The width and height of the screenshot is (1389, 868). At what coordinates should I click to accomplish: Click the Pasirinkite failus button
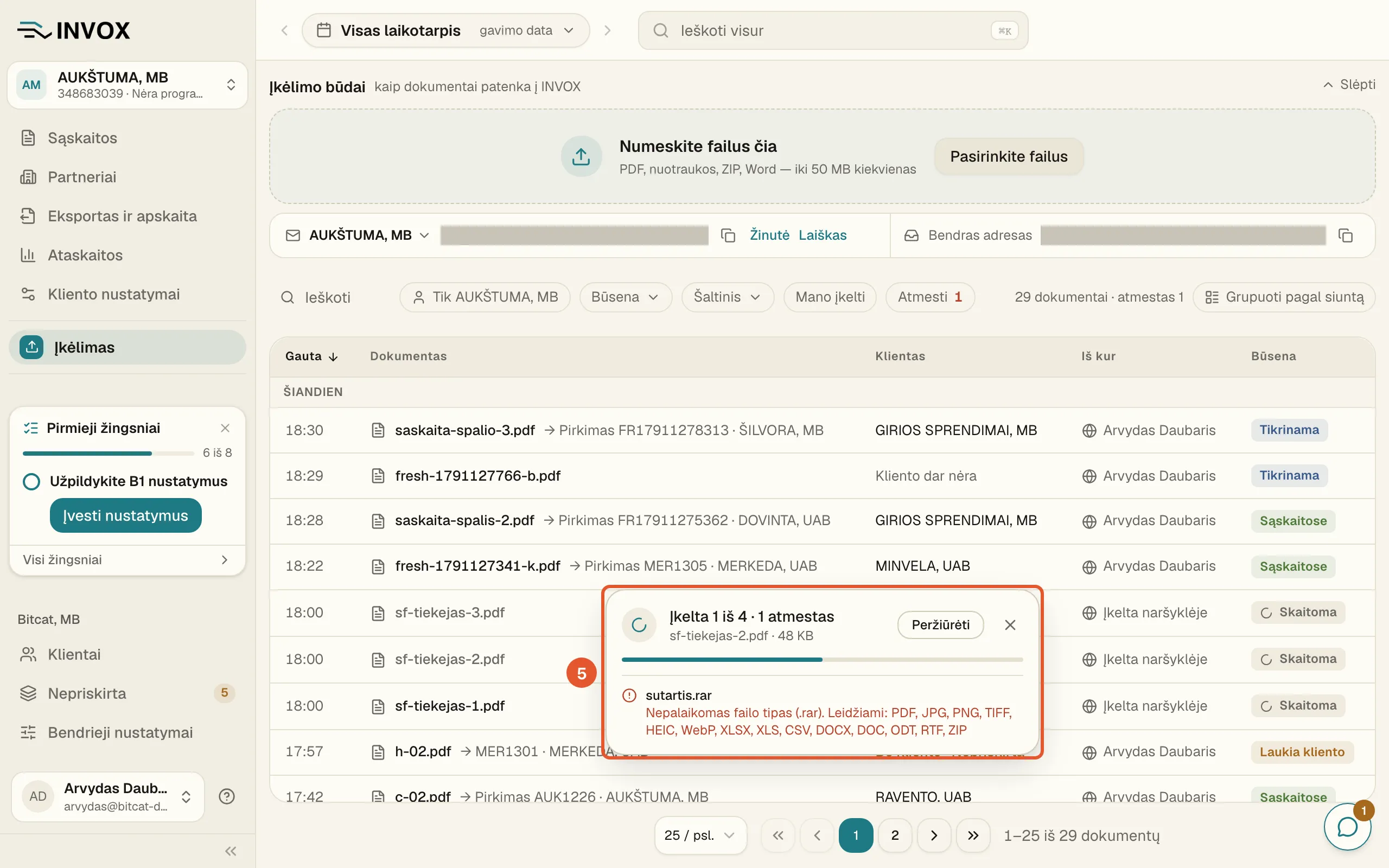[x=1009, y=156]
